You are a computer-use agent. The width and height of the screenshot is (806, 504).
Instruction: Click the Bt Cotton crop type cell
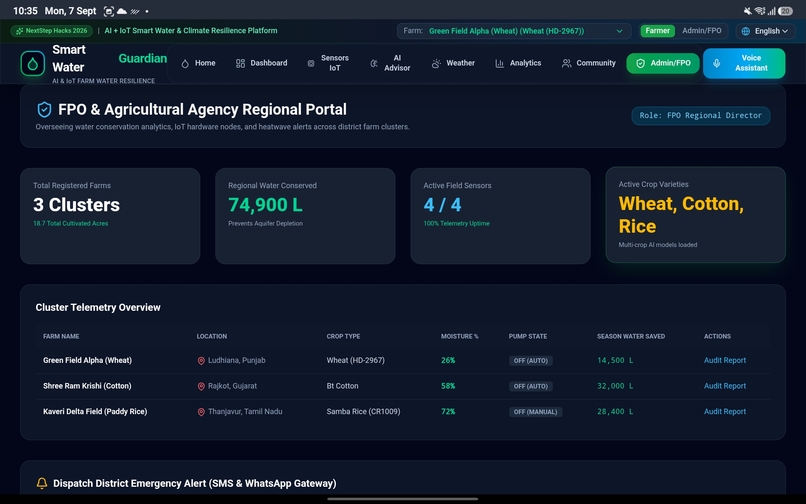click(342, 386)
